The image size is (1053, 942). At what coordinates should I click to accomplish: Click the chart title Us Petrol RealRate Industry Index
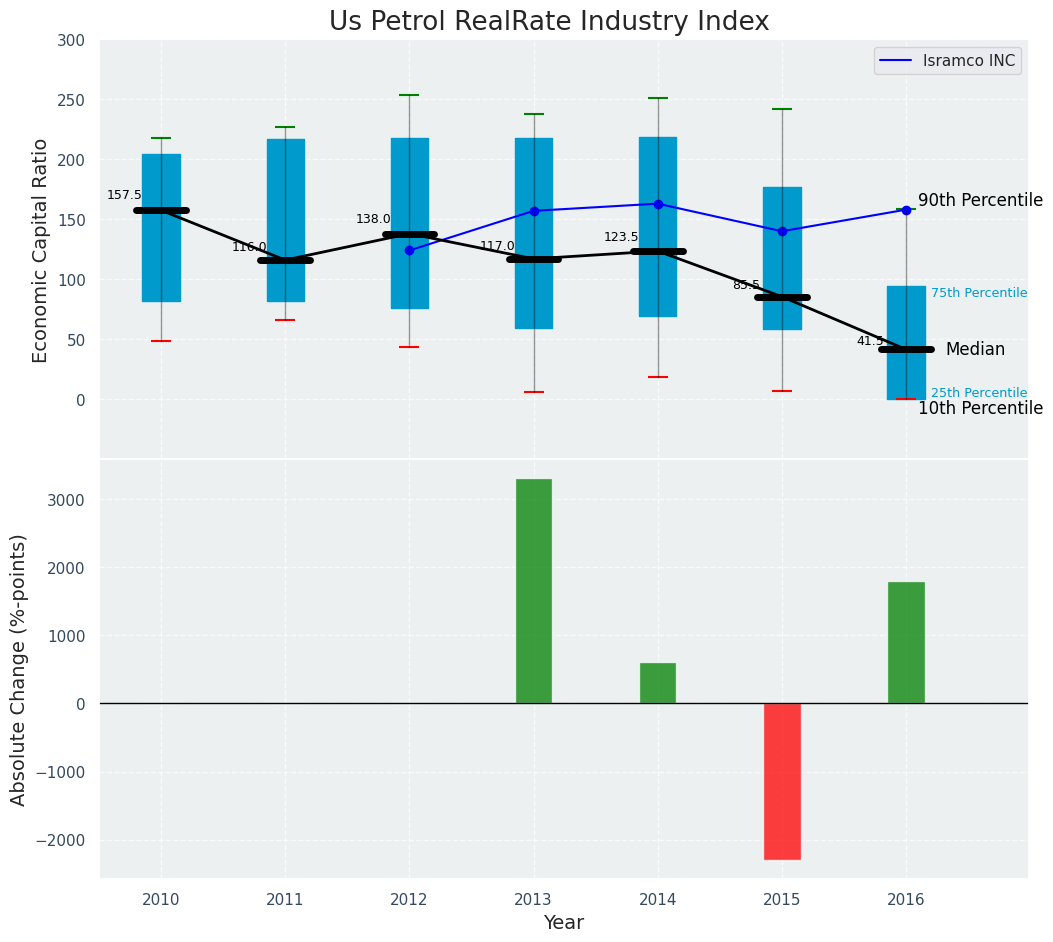pos(549,22)
